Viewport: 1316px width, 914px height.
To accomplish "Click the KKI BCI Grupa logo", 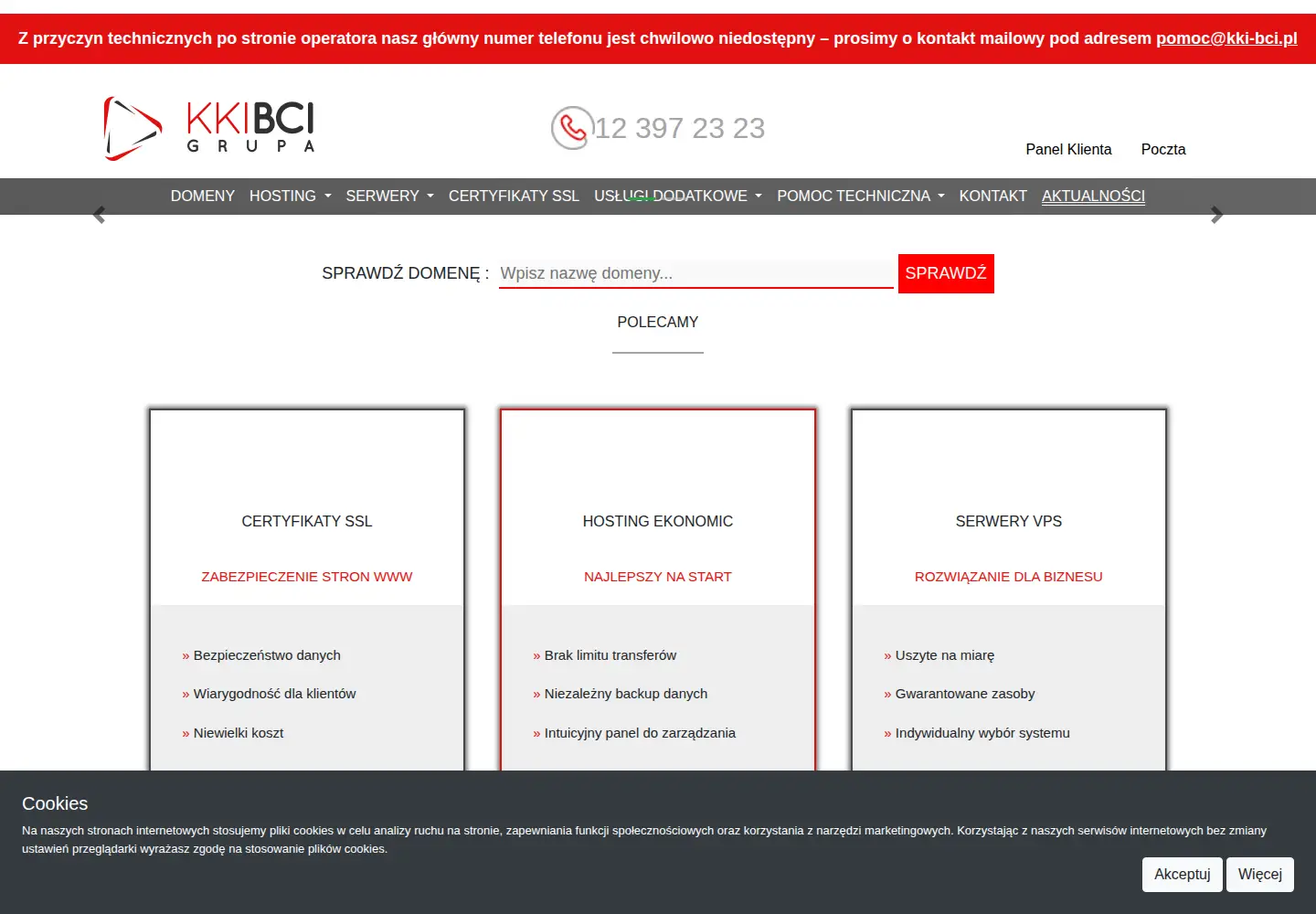I will 209,128.
